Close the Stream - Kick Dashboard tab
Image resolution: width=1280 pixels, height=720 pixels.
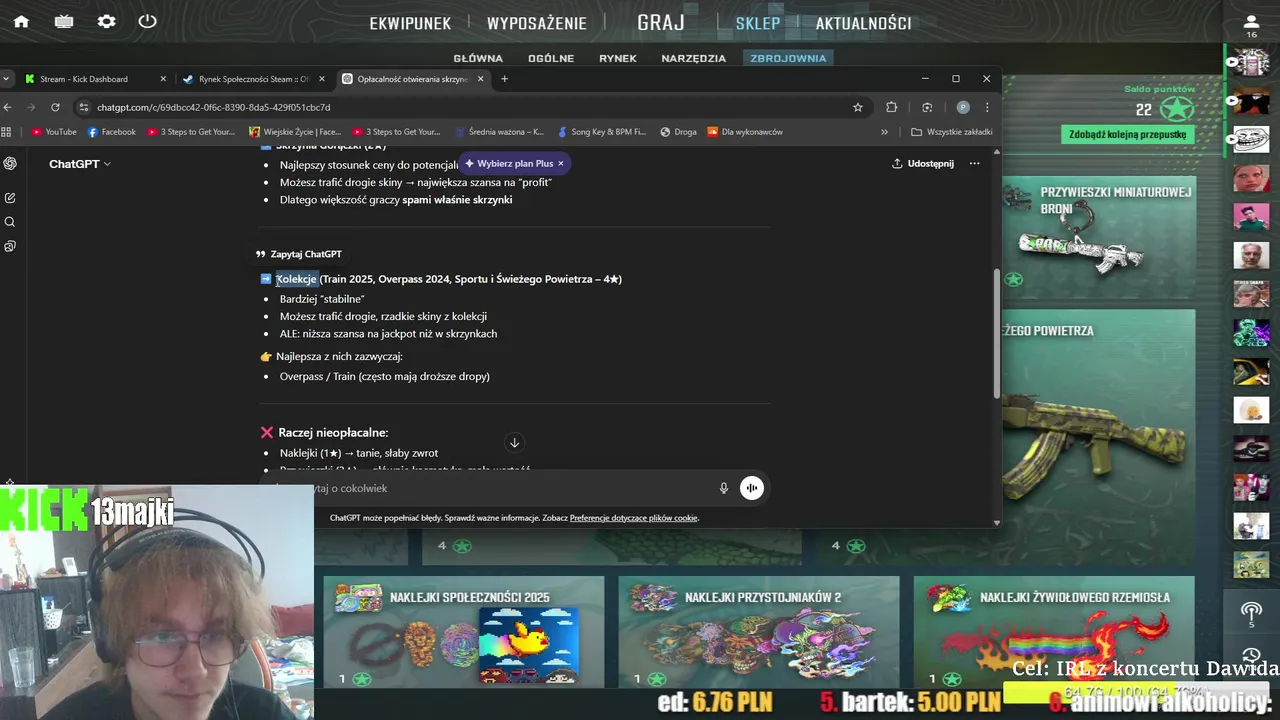[163, 79]
